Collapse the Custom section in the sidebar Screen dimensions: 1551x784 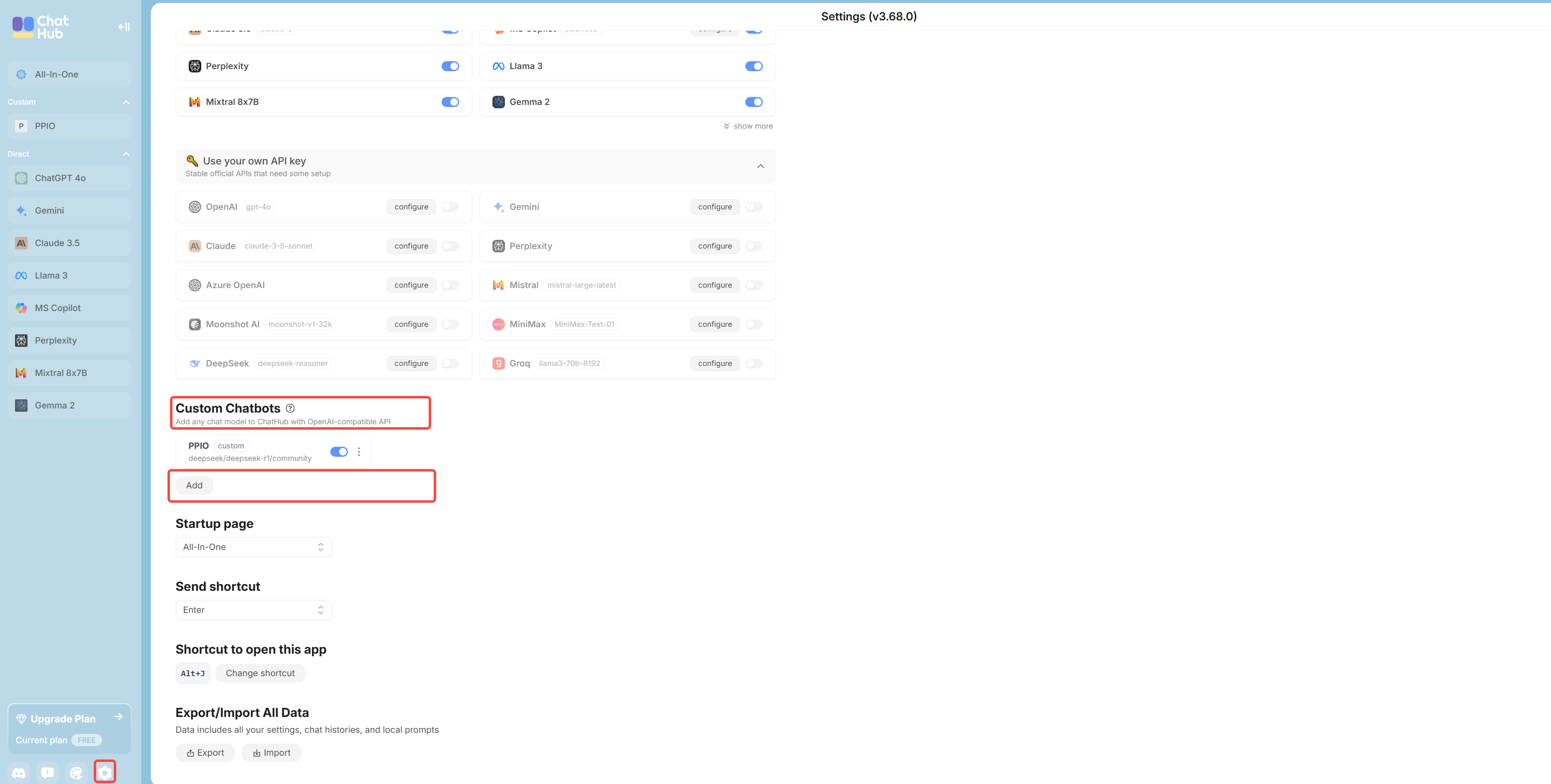pyautogui.click(x=126, y=102)
